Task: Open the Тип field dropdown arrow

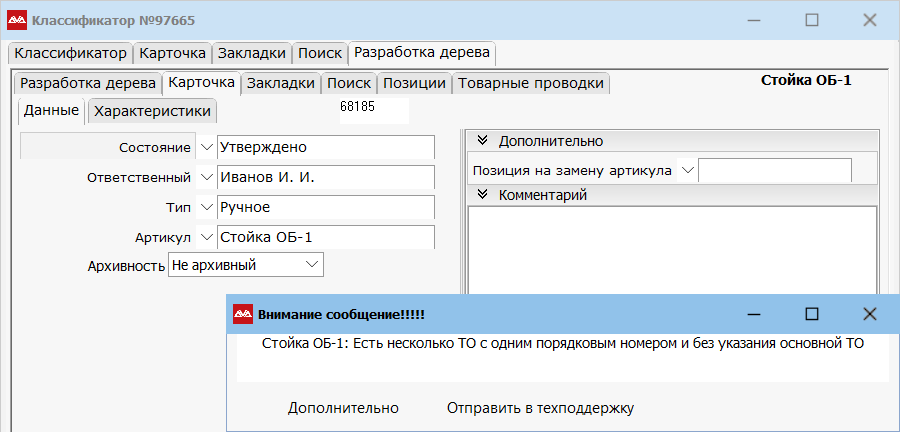Action: (x=206, y=207)
